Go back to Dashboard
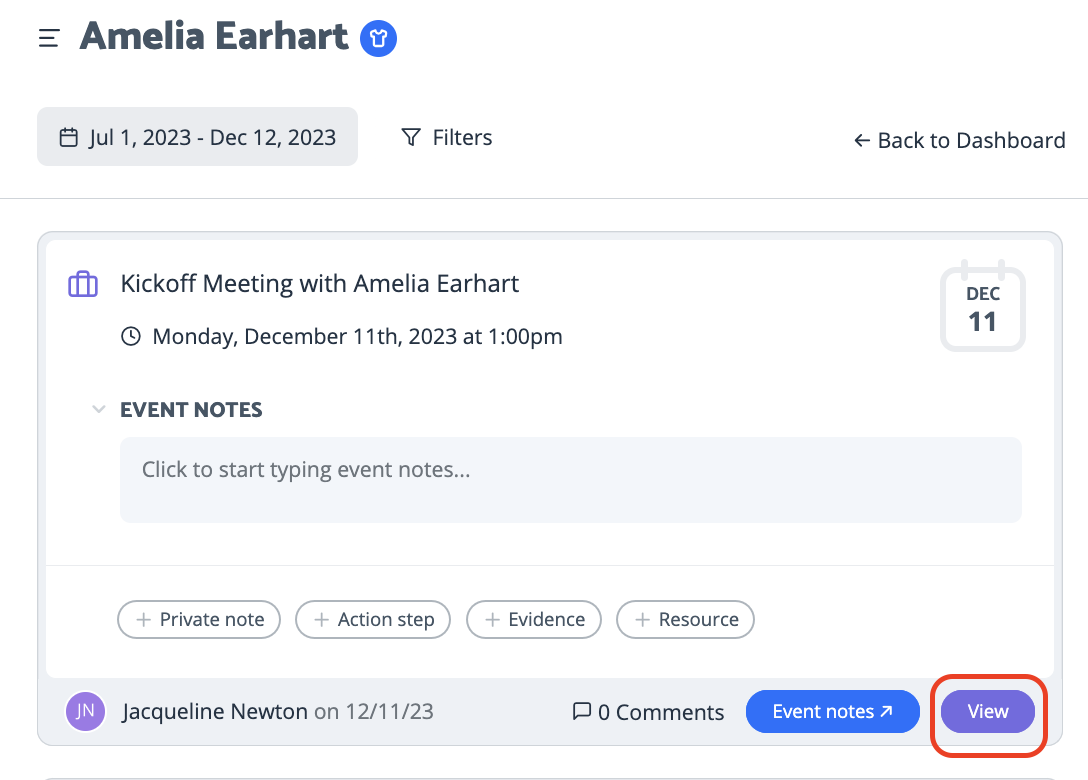Image resolution: width=1088 pixels, height=780 pixels. [960, 141]
